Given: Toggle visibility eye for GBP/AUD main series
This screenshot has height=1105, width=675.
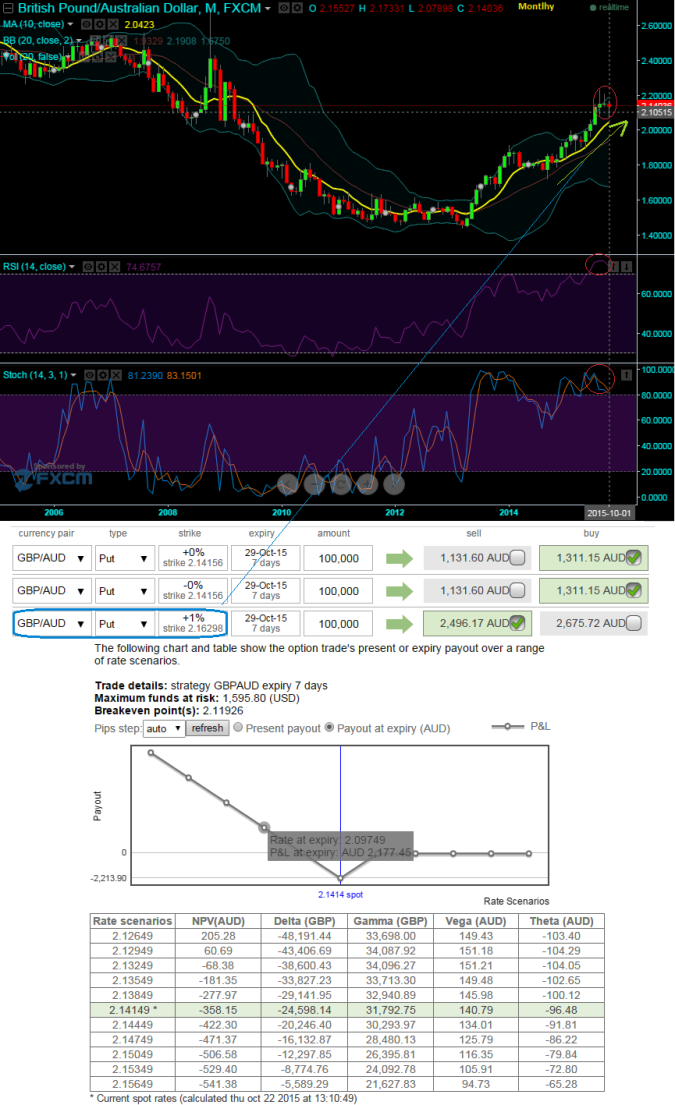Looking at the screenshot, I should [283, 8].
